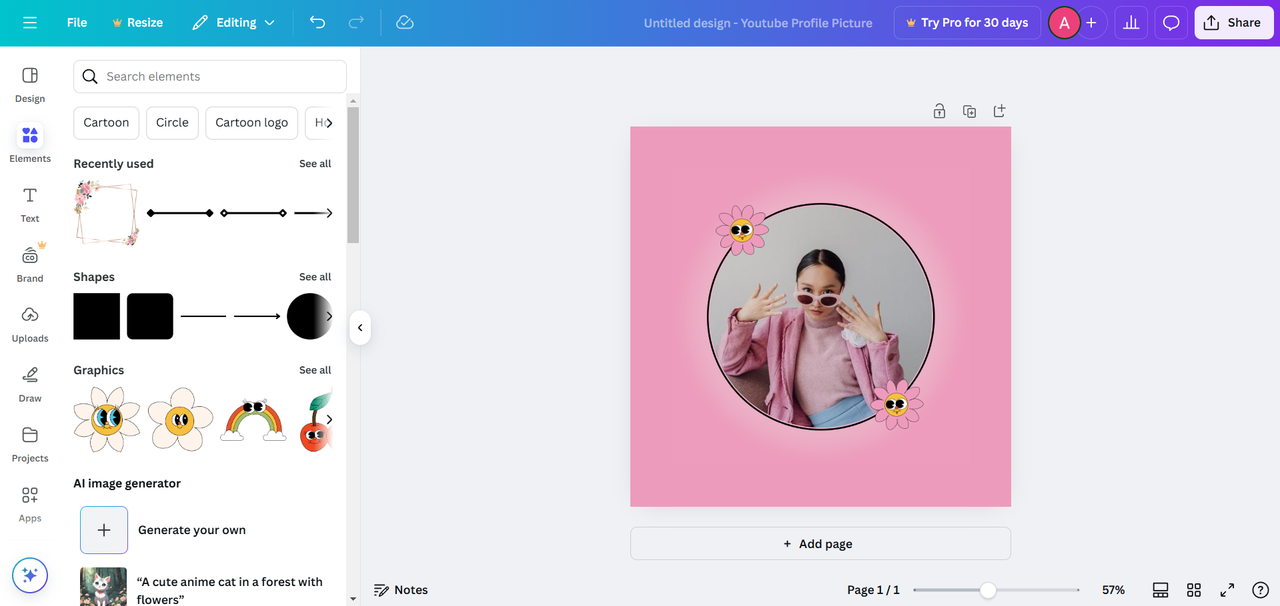This screenshot has height=606, width=1280.
Task: Open the Brand tab
Action: [30, 264]
